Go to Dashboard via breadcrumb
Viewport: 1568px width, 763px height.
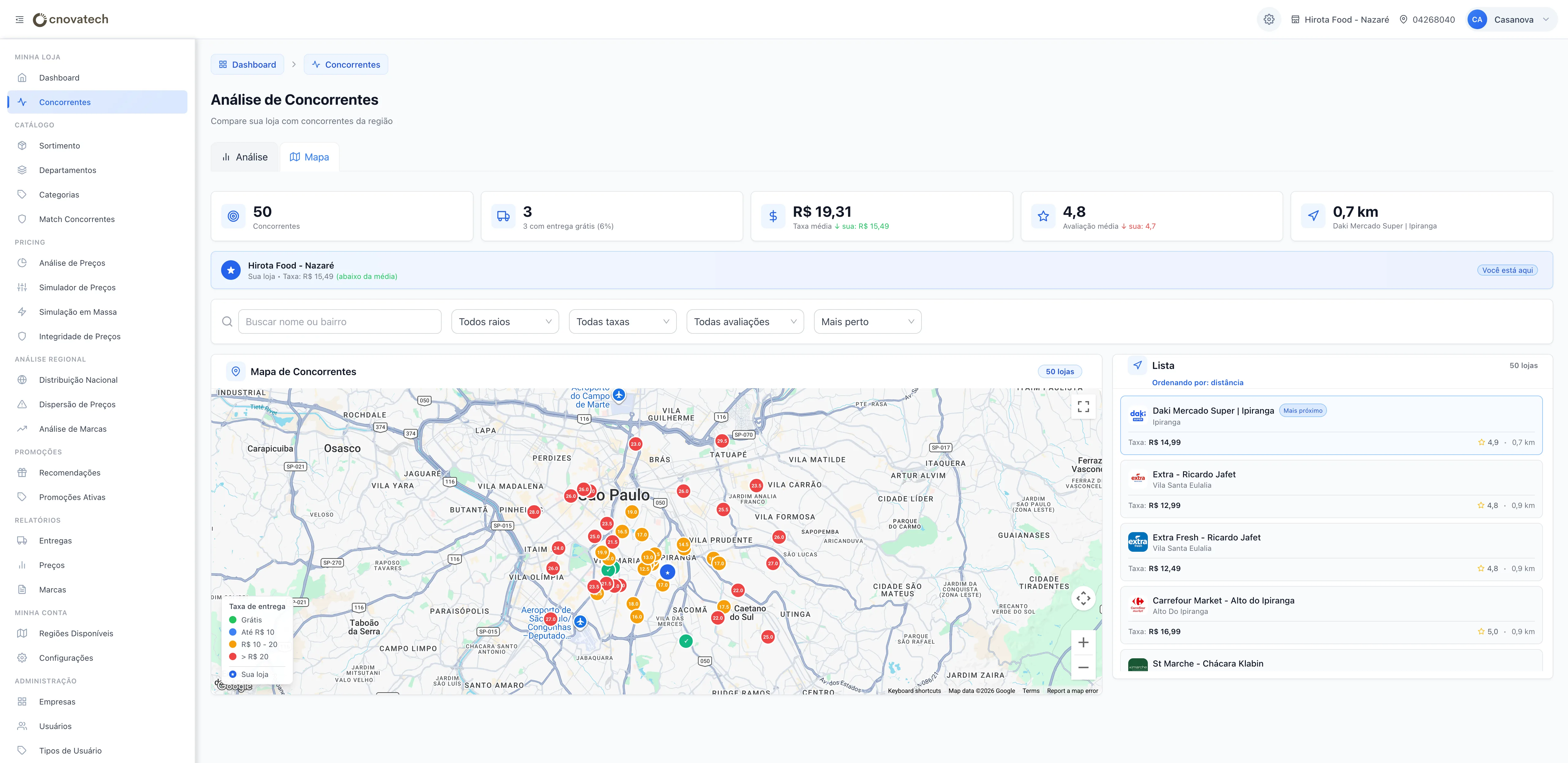[247, 65]
